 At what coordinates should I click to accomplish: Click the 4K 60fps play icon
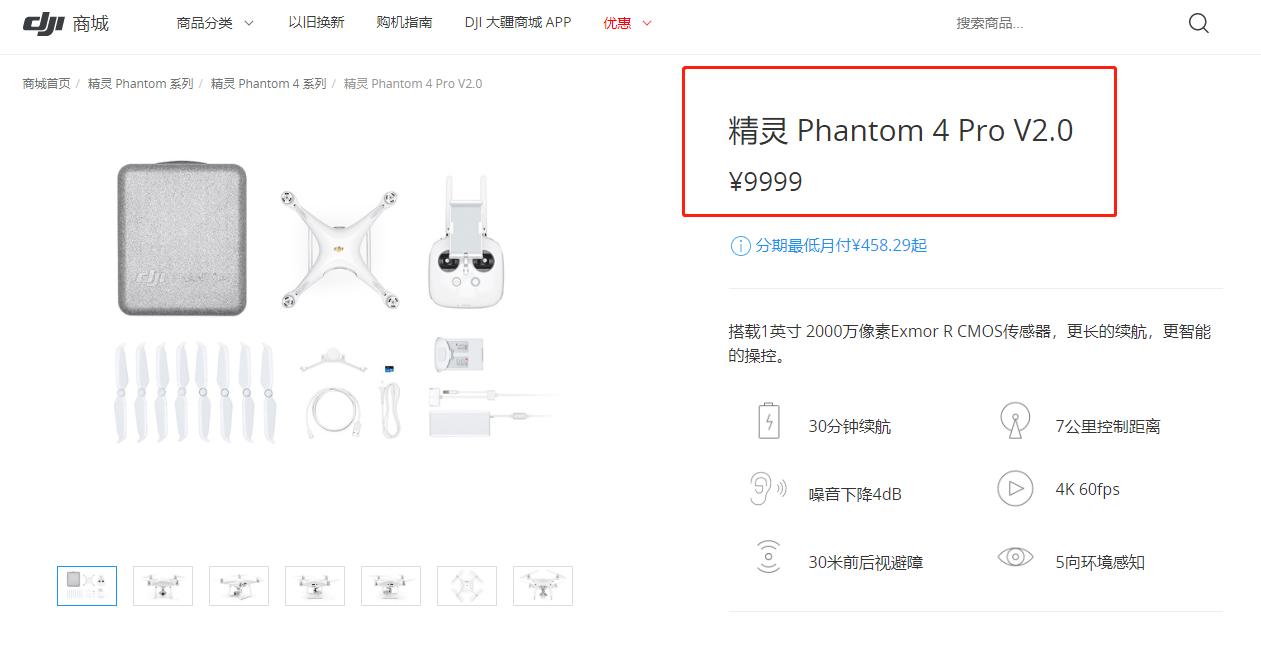pos(1015,488)
